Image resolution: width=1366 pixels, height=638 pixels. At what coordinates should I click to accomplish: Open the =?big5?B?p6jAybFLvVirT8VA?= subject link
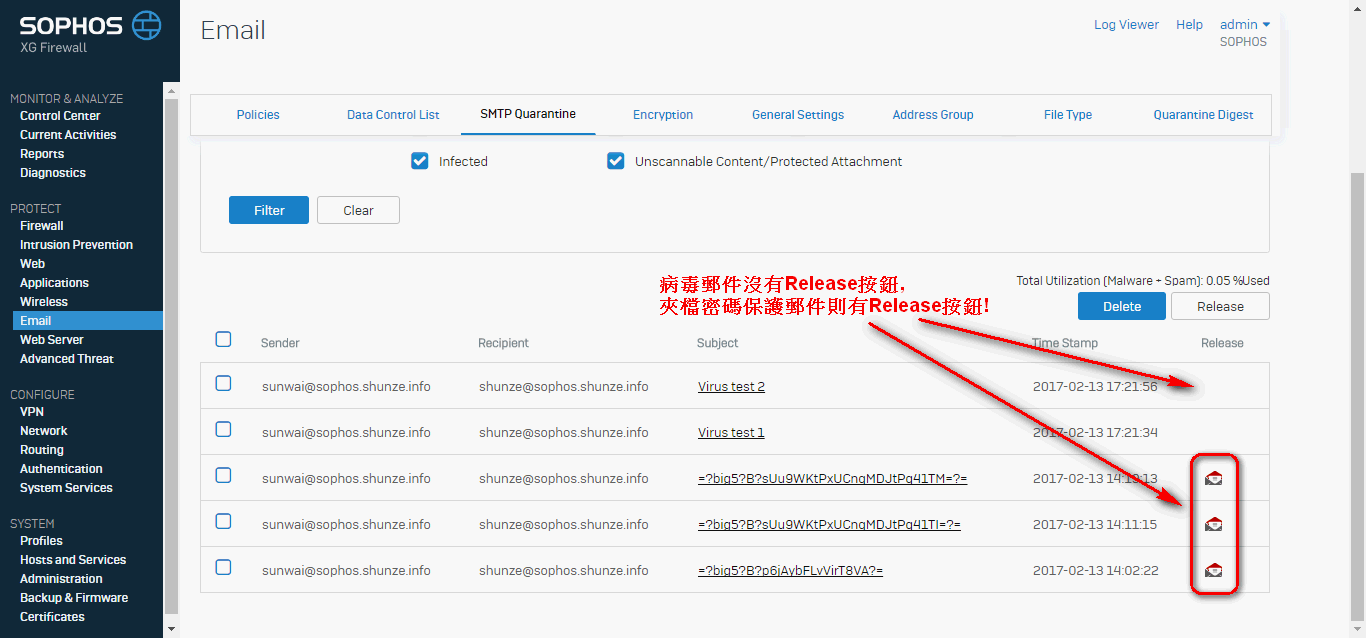pyautogui.click(x=790, y=571)
